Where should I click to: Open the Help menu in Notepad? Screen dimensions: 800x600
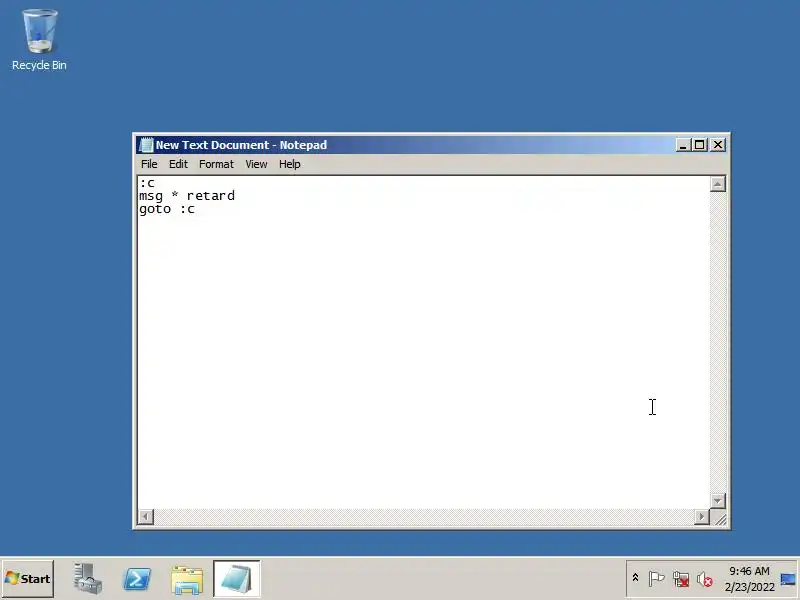coord(289,164)
